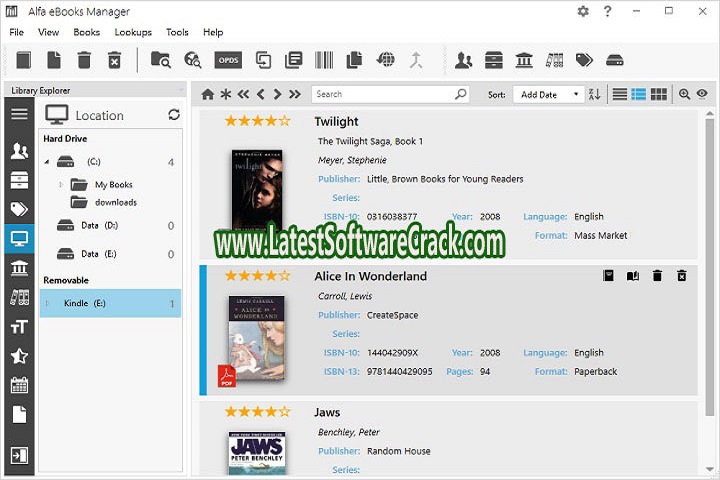Click in the Search field
Screen dimensions: 720x480
390,94
